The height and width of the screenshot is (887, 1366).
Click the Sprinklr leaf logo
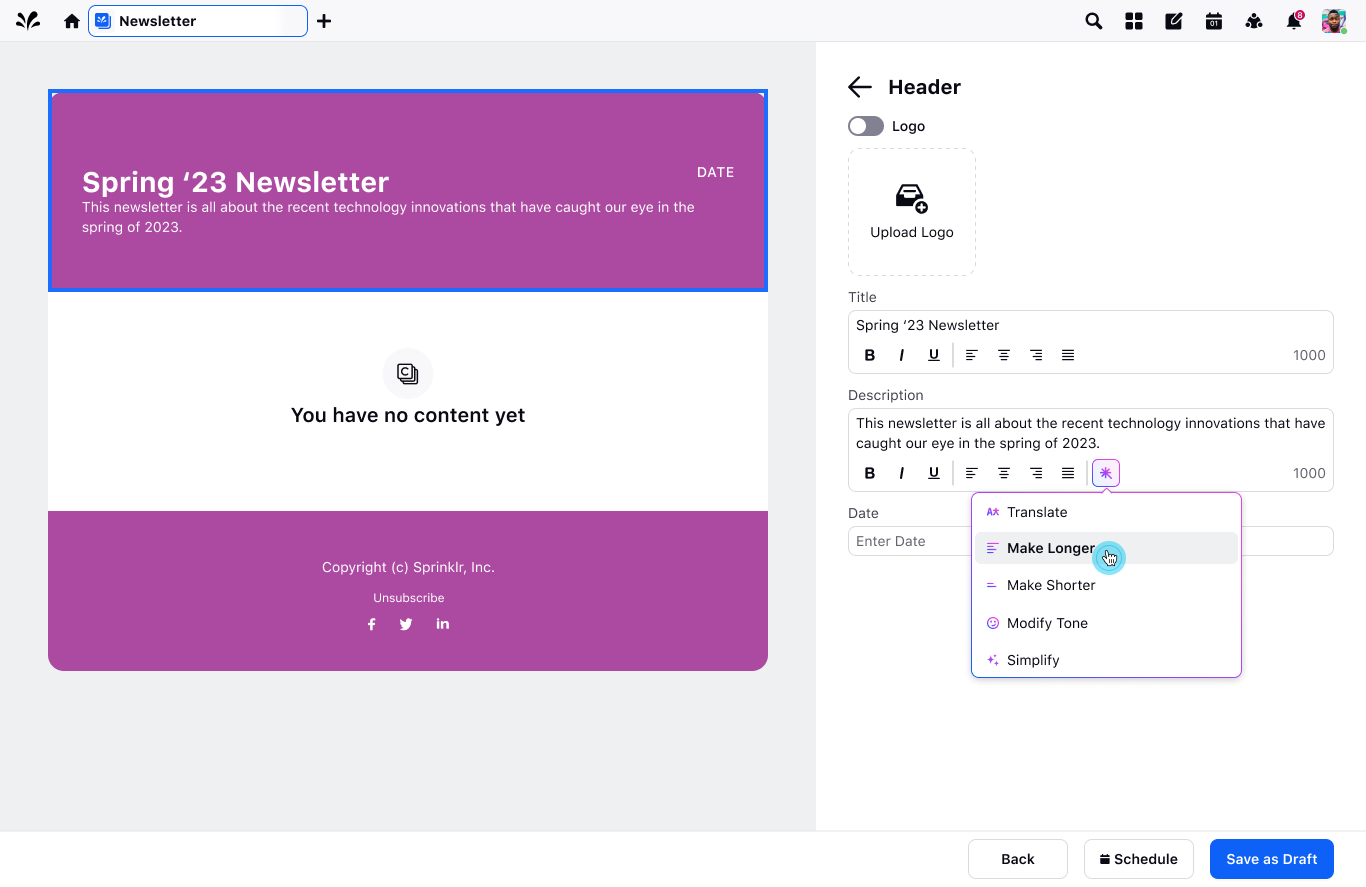coord(27,20)
